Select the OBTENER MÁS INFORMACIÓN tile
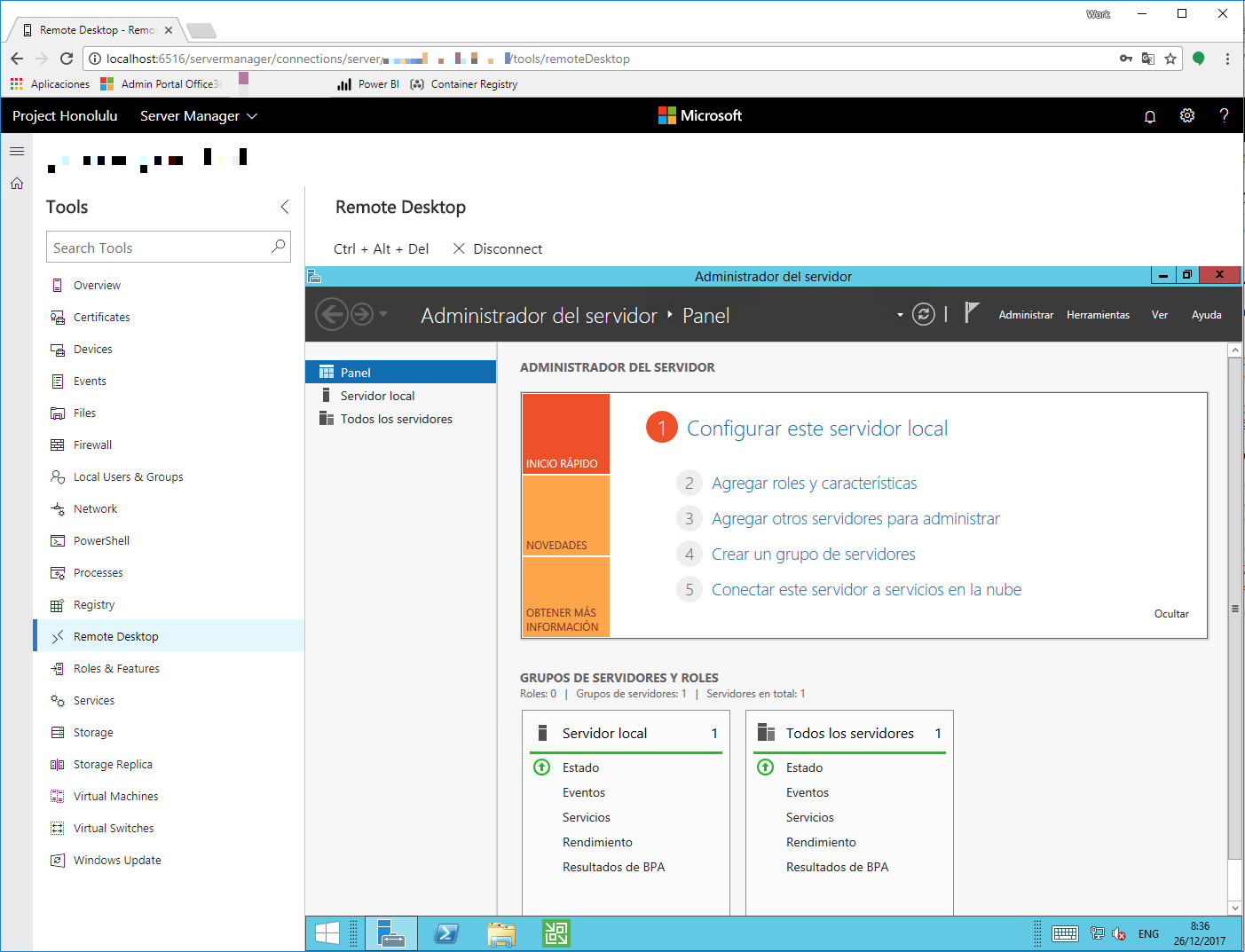The image size is (1245, 952). coord(566,597)
